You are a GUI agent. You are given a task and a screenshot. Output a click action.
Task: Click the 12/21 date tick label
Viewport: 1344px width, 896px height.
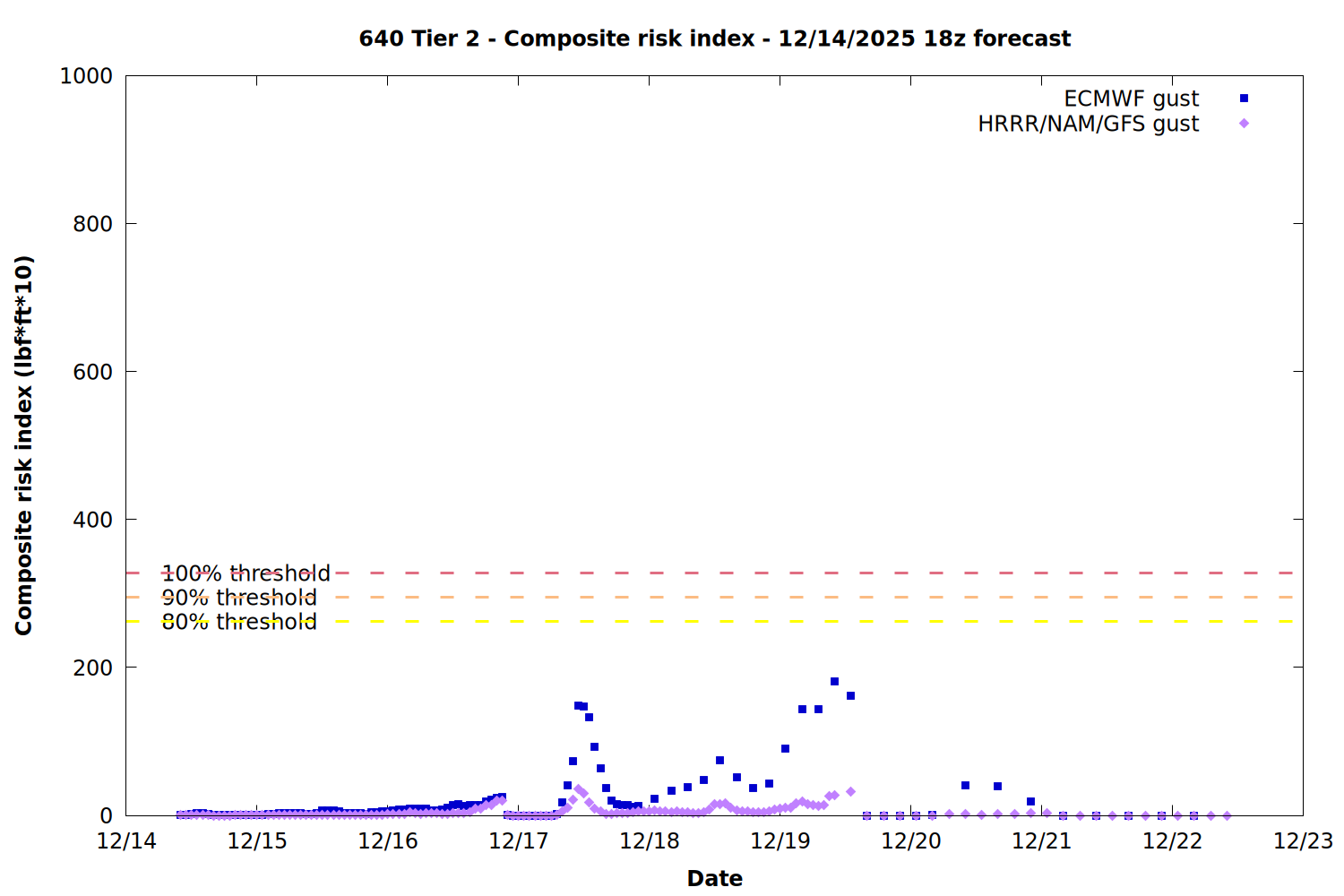click(x=1041, y=841)
